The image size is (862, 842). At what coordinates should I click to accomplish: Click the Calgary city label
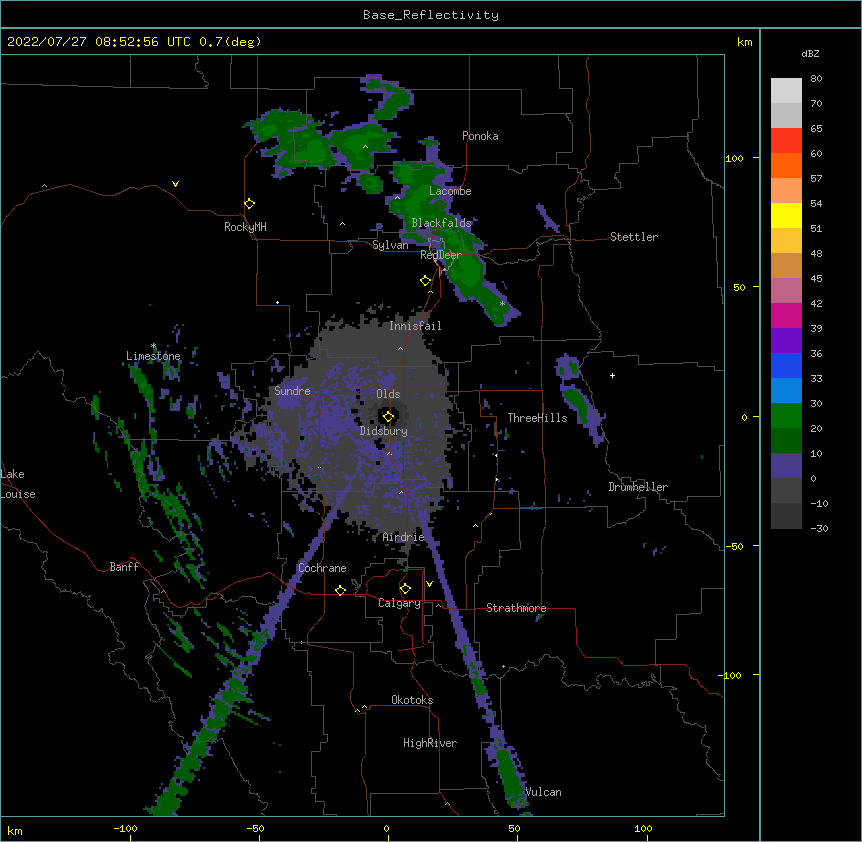tap(399, 603)
